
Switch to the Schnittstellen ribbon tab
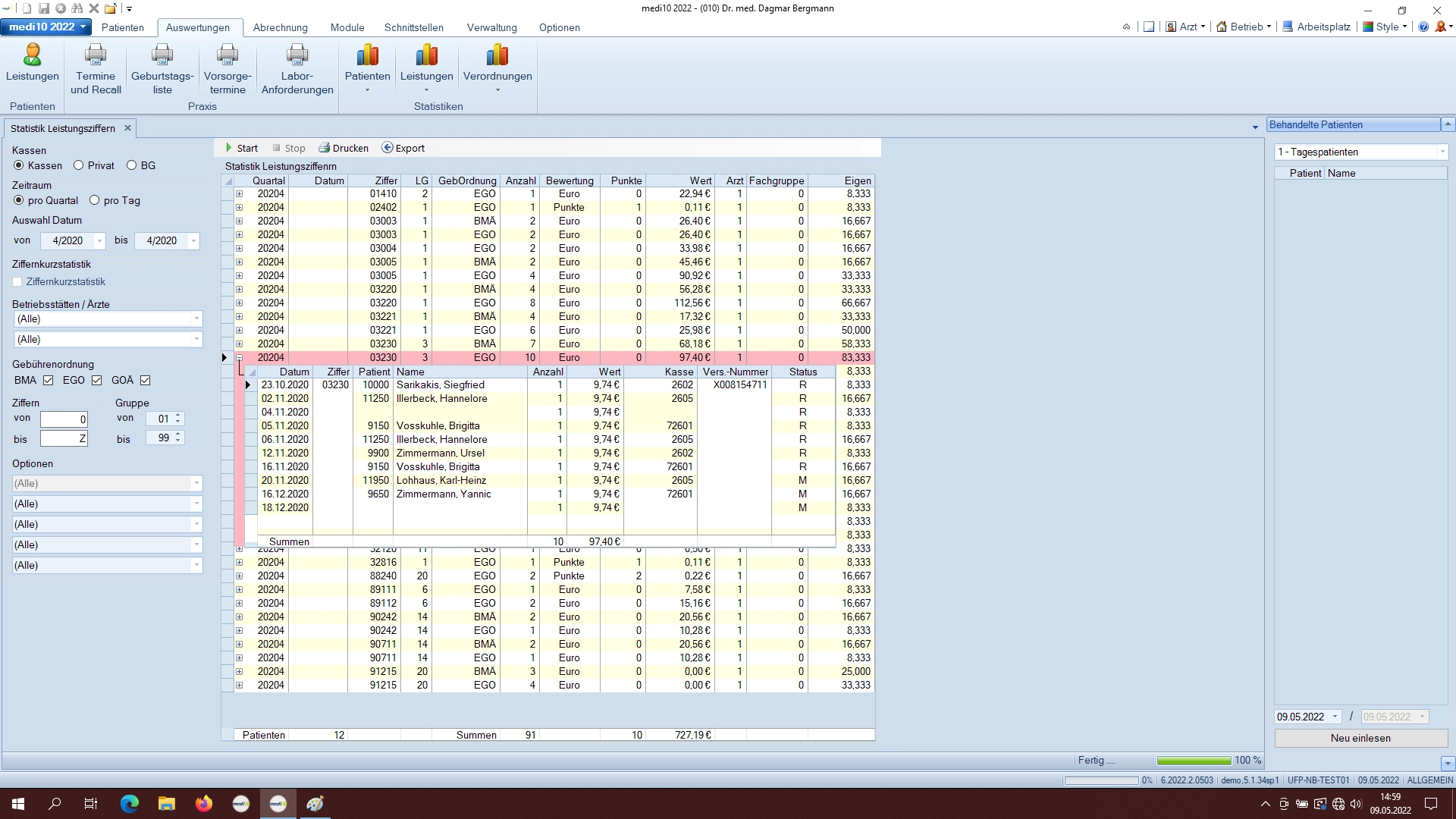click(414, 27)
